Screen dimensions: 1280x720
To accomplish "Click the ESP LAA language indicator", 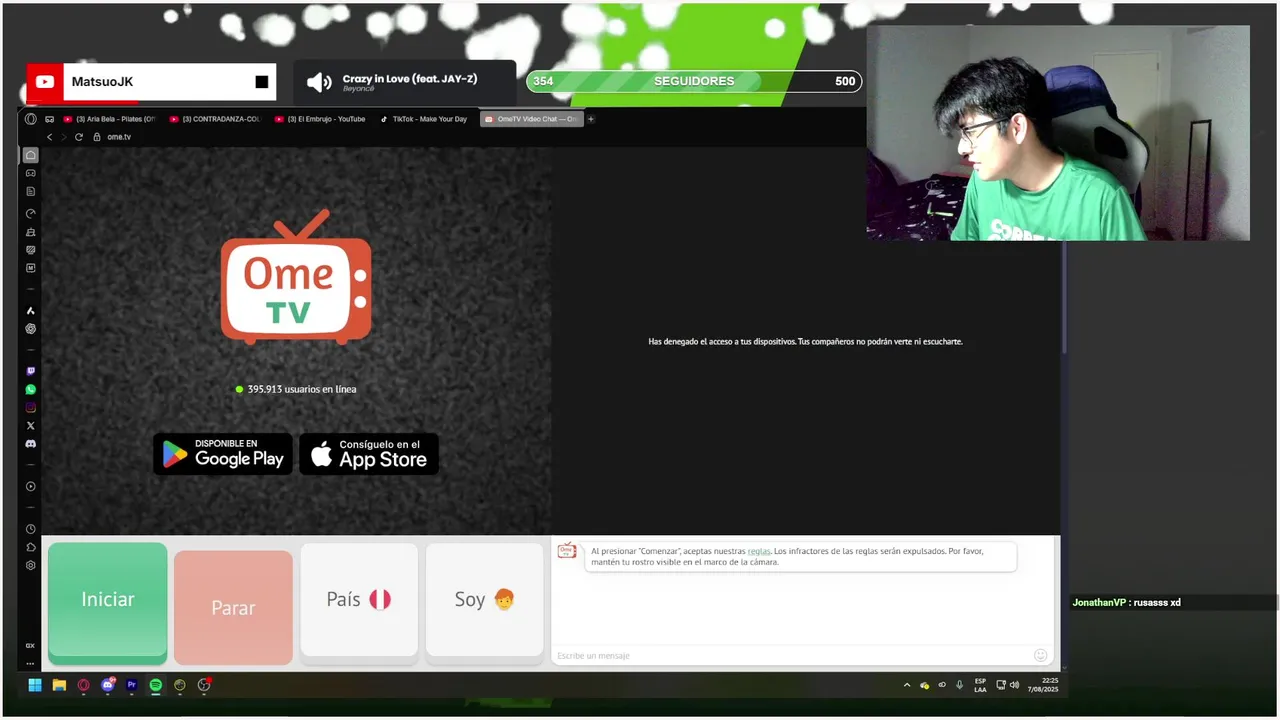I will [x=980, y=685].
